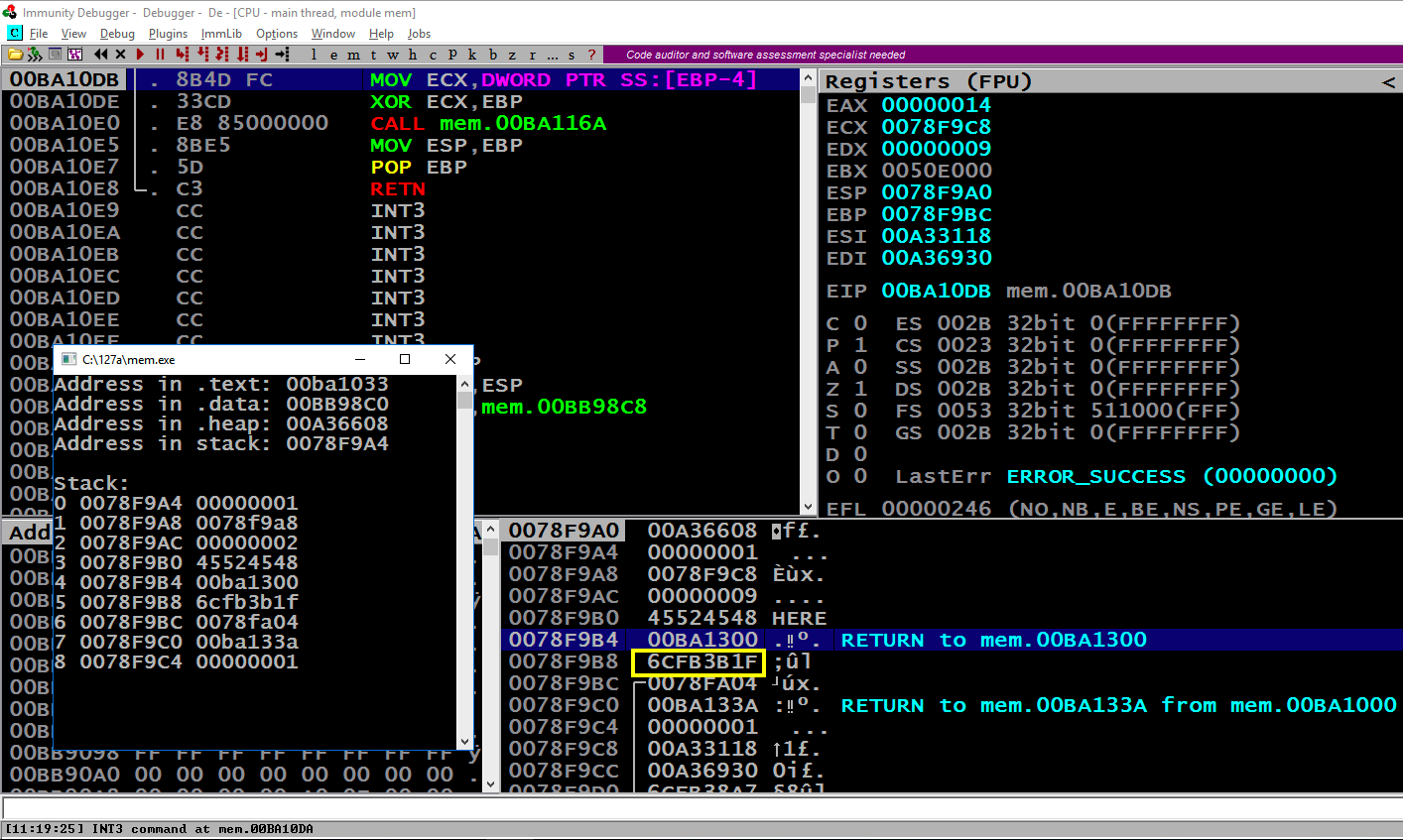The image size is (1403, 840).
Task: Open the Python shell (>>> runner icon)
Action: [35, 54]
